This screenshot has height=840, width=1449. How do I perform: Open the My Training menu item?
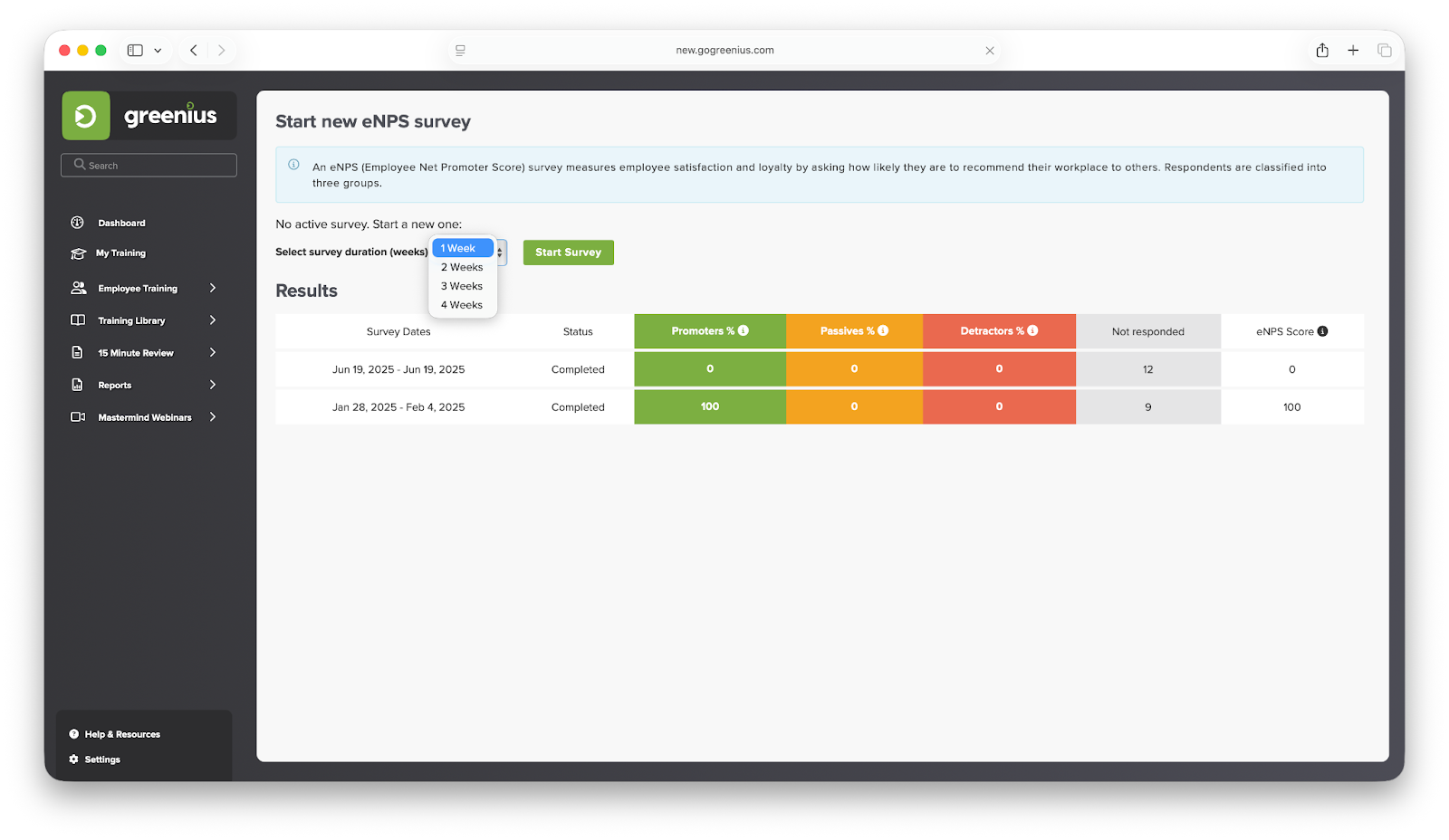point(120,253)
